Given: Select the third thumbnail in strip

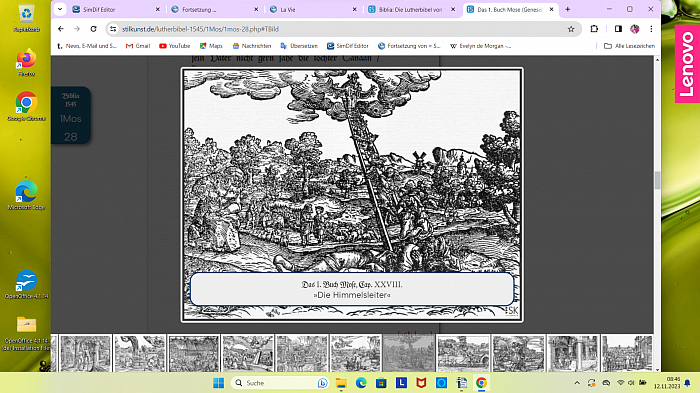Looking at the screenshot, I should tap(194, 353).
